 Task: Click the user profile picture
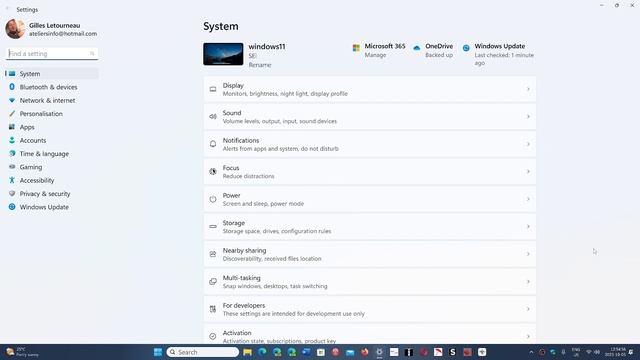pyautogui.click(x=15, y=29)
